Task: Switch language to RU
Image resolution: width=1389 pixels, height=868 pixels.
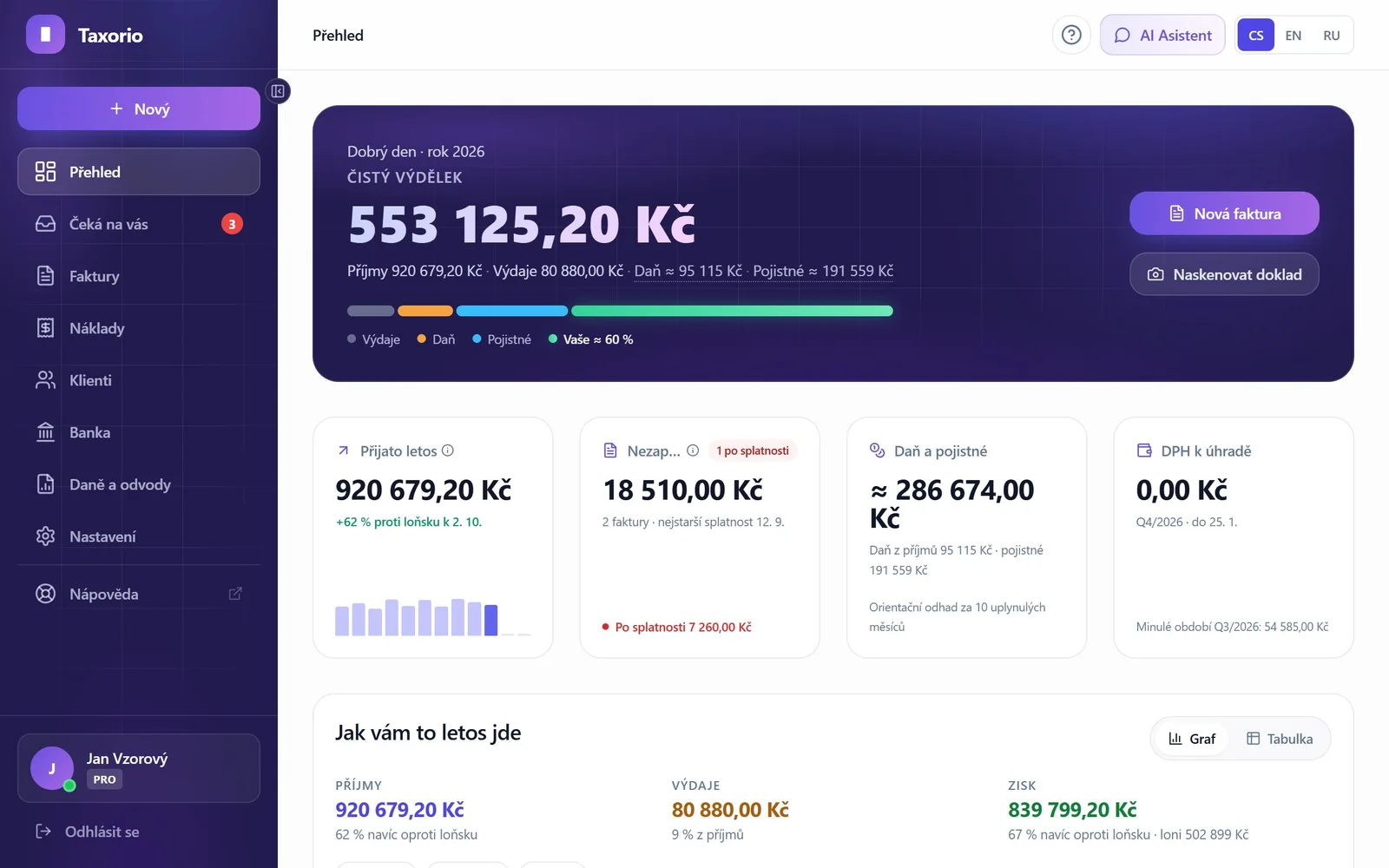Action: (1332, 36)
